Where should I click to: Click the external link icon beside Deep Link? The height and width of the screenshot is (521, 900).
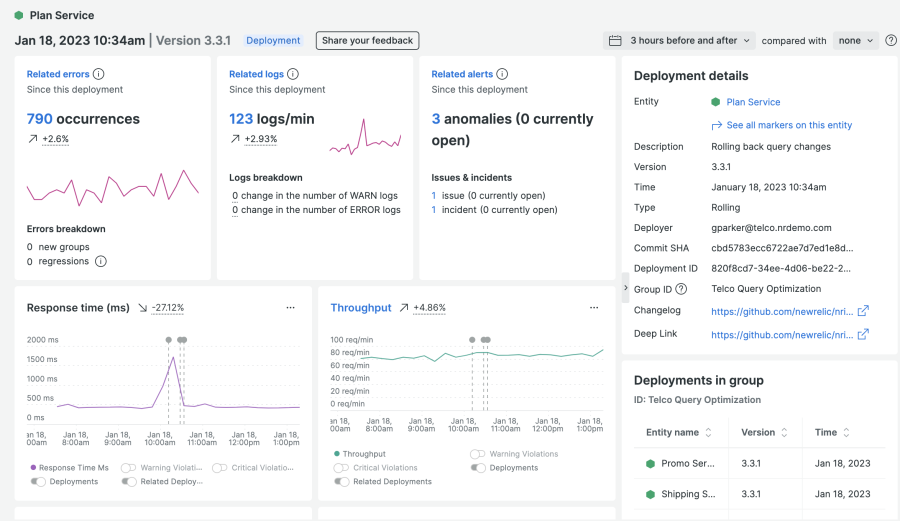[863, 334]
